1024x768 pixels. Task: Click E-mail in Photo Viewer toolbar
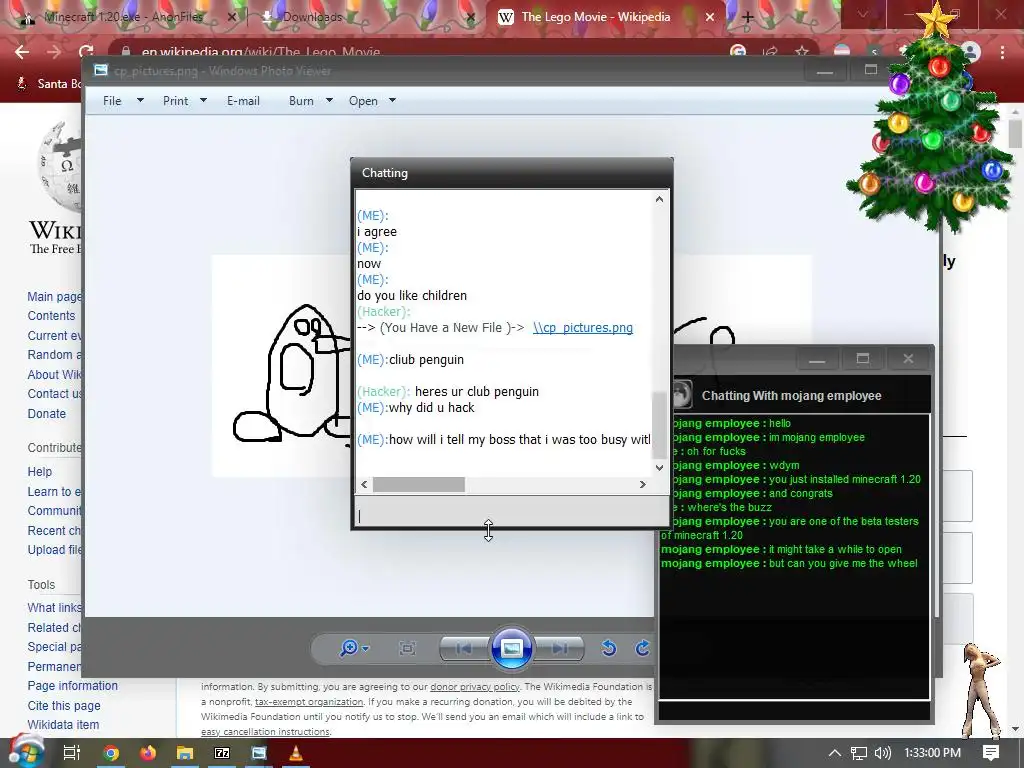(x=243, y=101)
